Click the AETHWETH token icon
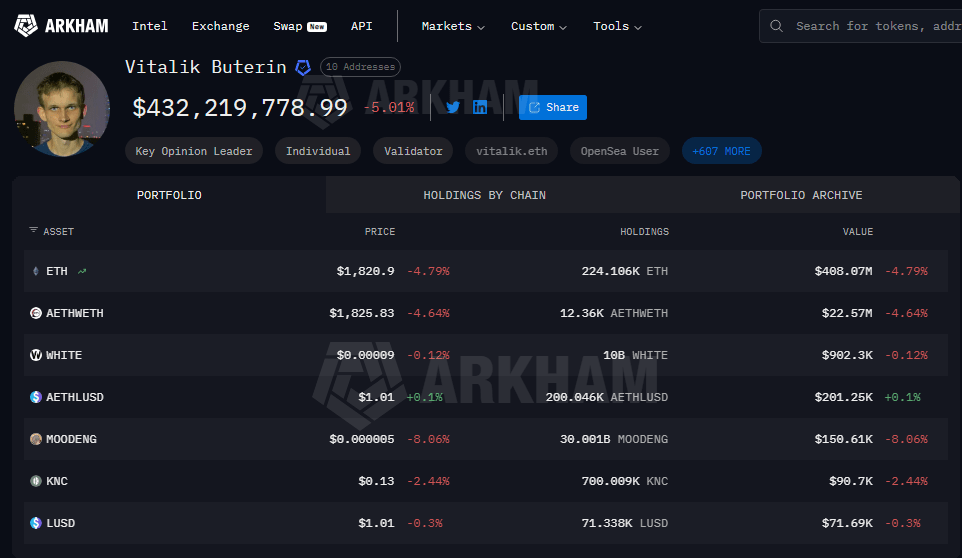The width and height of the screenshot is (962, 558). (x=36, y=313)
